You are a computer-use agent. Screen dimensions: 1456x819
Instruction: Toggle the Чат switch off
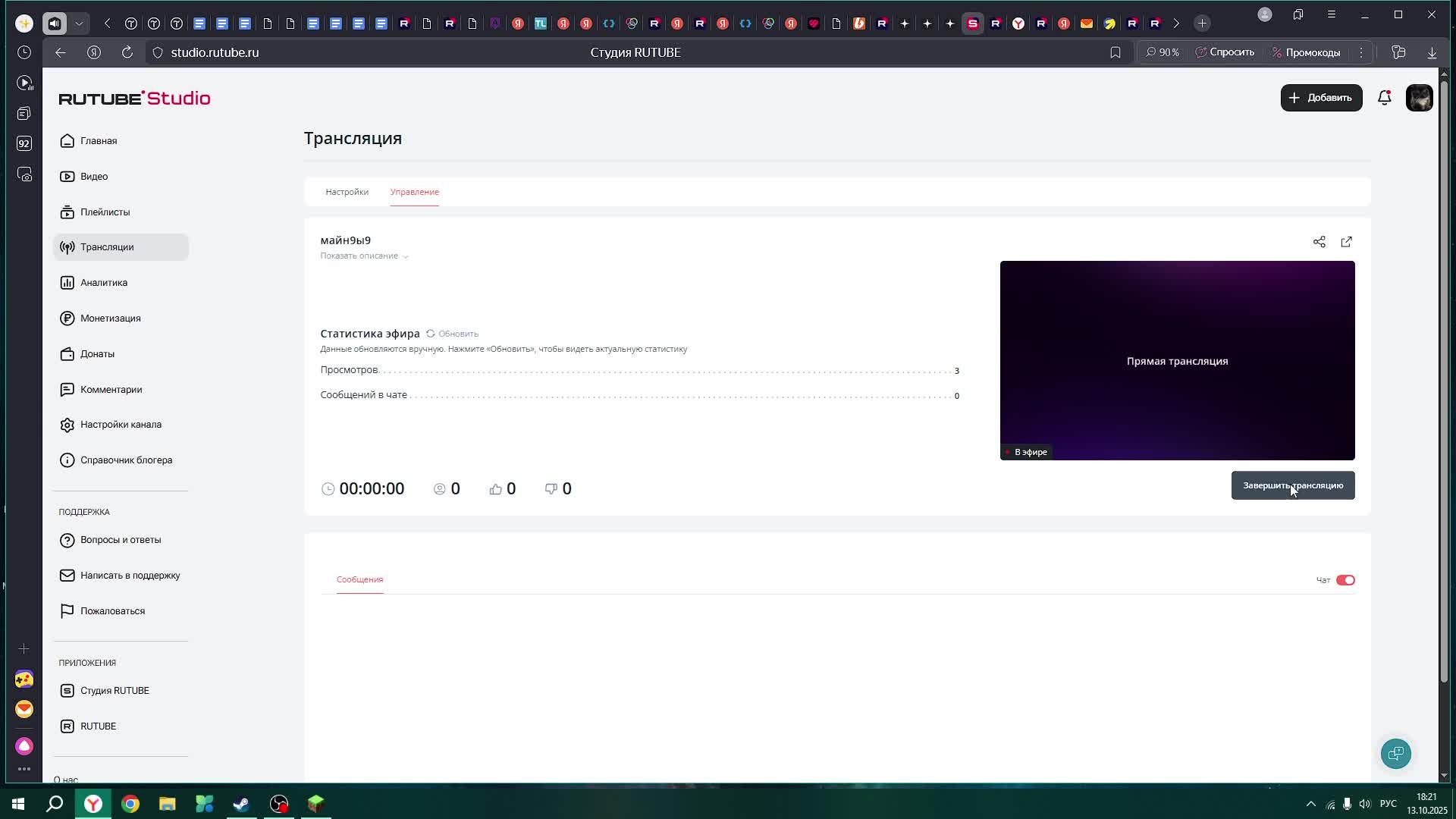[1345, 580]
